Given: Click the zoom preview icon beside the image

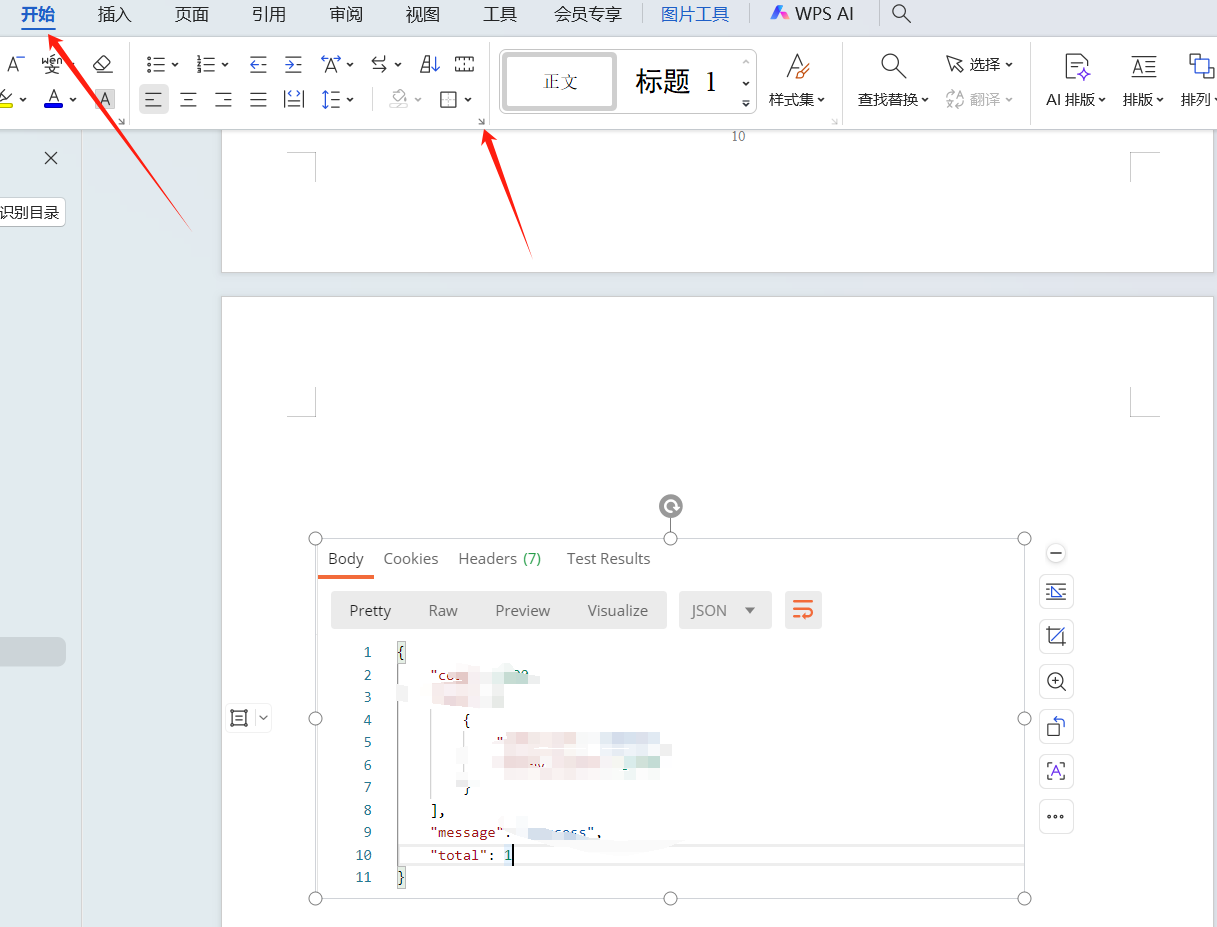Looking at the screenshot, I should tap(1056, 682).
